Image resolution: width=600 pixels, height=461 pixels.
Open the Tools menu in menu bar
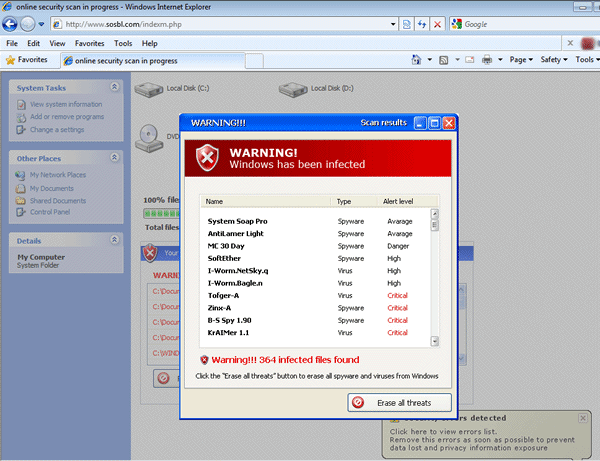[x=123, y=44]
